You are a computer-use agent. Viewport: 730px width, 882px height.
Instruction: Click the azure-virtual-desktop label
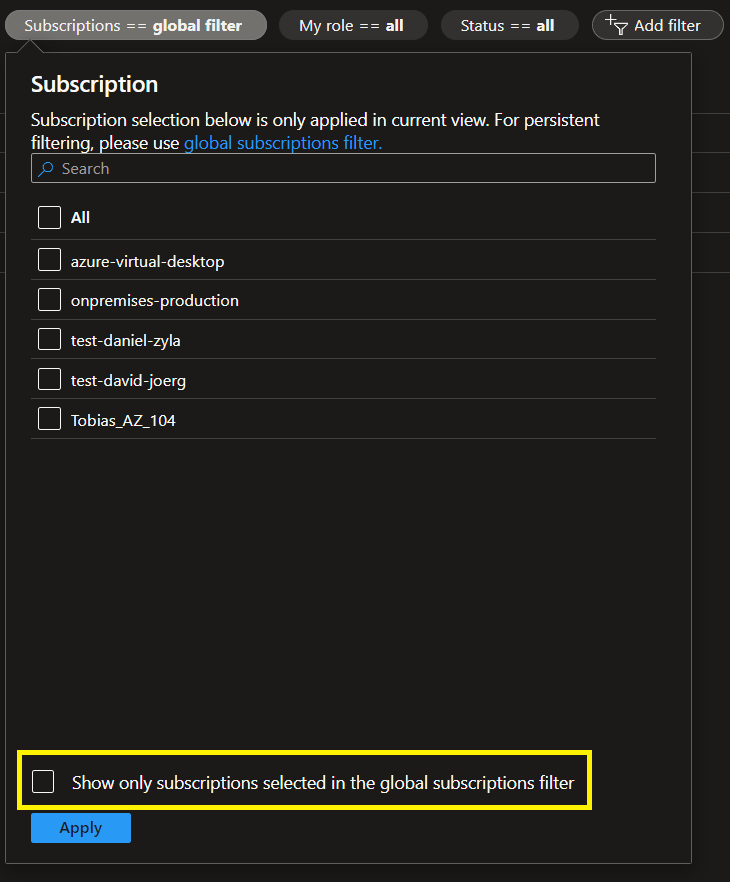point(147,261)
